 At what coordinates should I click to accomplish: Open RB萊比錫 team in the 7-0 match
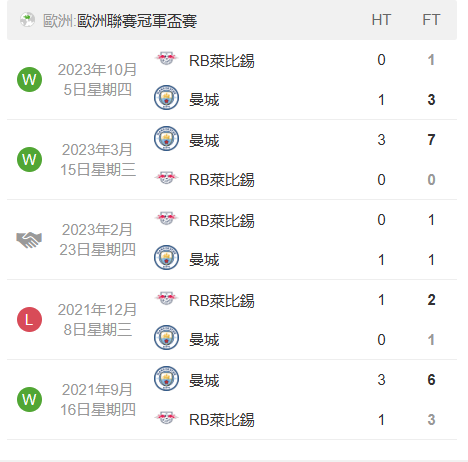(x=222, y=180)
